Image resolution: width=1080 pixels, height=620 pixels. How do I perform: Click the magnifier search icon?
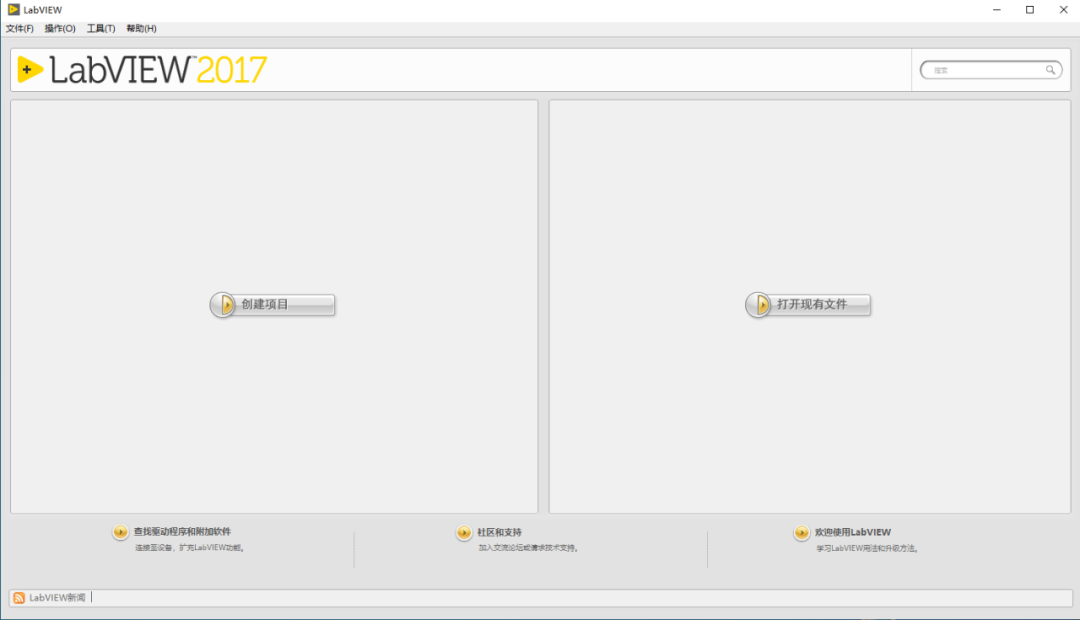pyautogui.click(x=1050, y=70)
